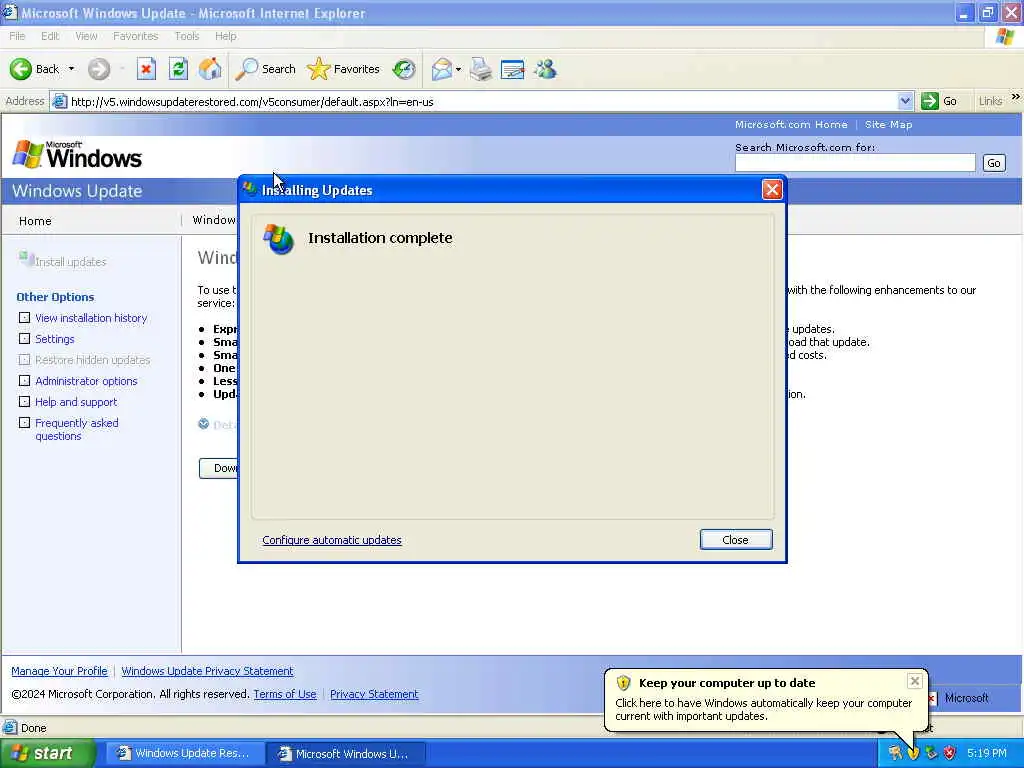
Task: Click the network connection tray icon
Action: (x=931, y=753)
